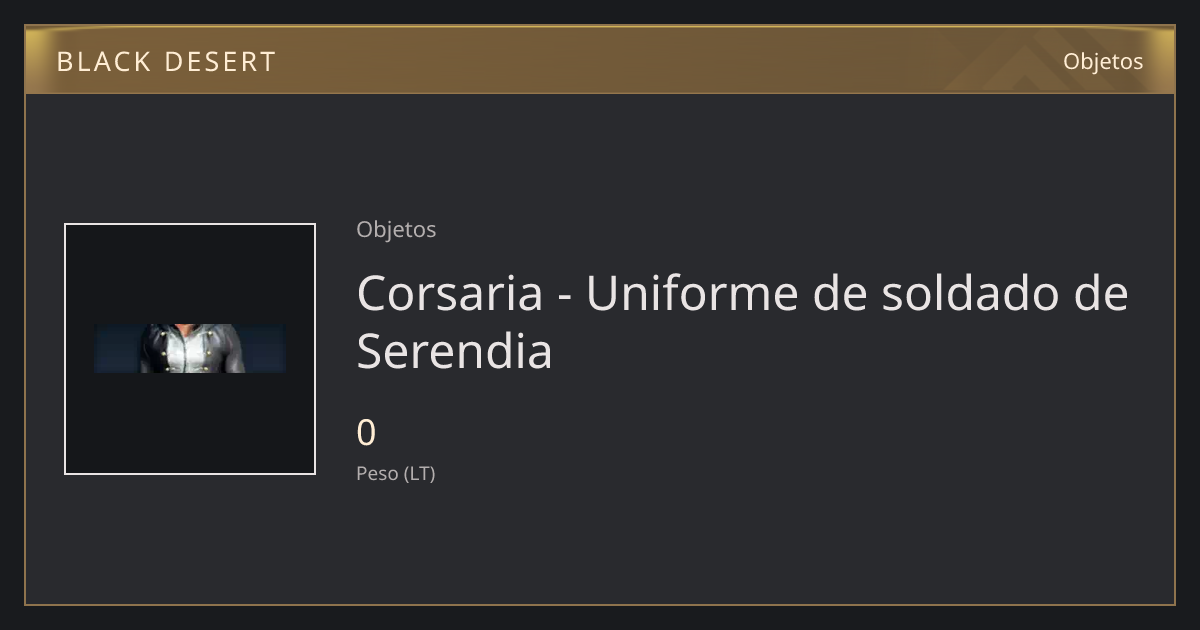This screenshot has height=630, width=1200.
Task: Select the weight value 0
Action: (x=366, y=433)
